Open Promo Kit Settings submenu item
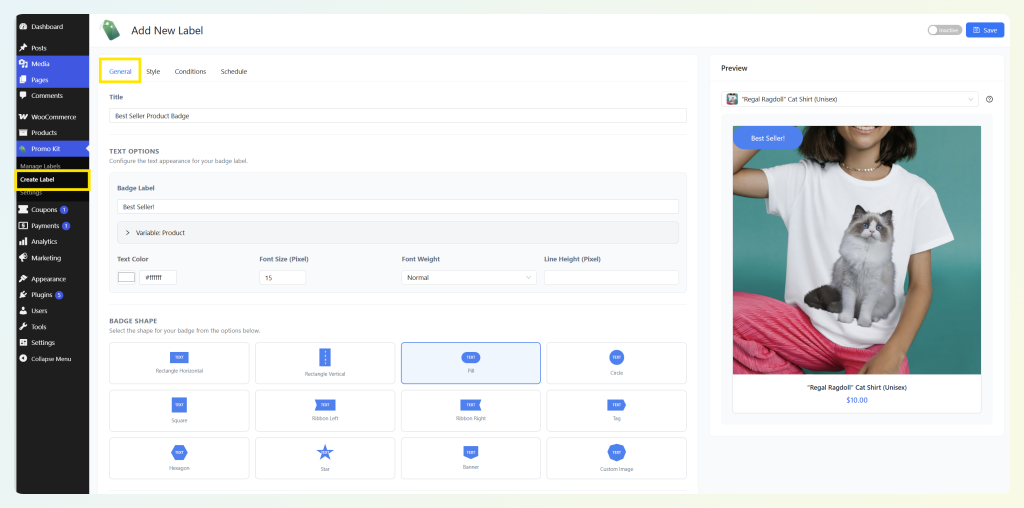The height and width of the screenshot is (508, 1024). (31, 193)
